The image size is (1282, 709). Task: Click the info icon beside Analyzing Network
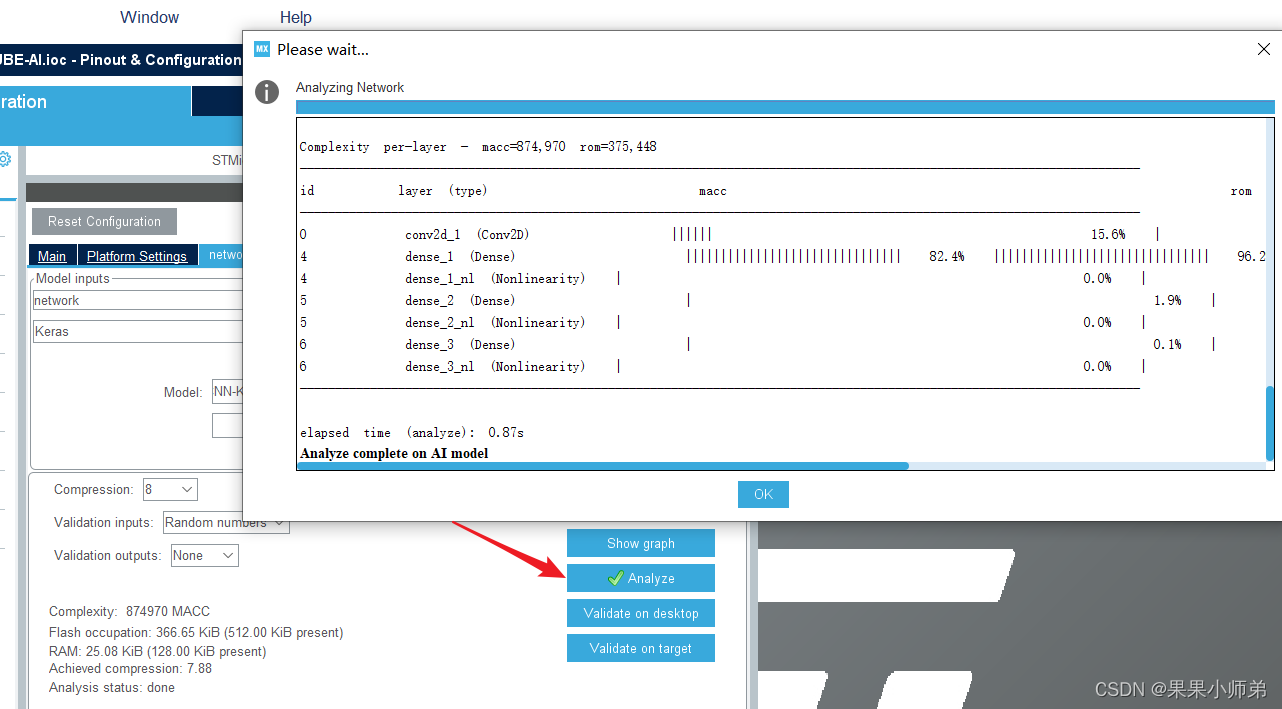(267, 92)
